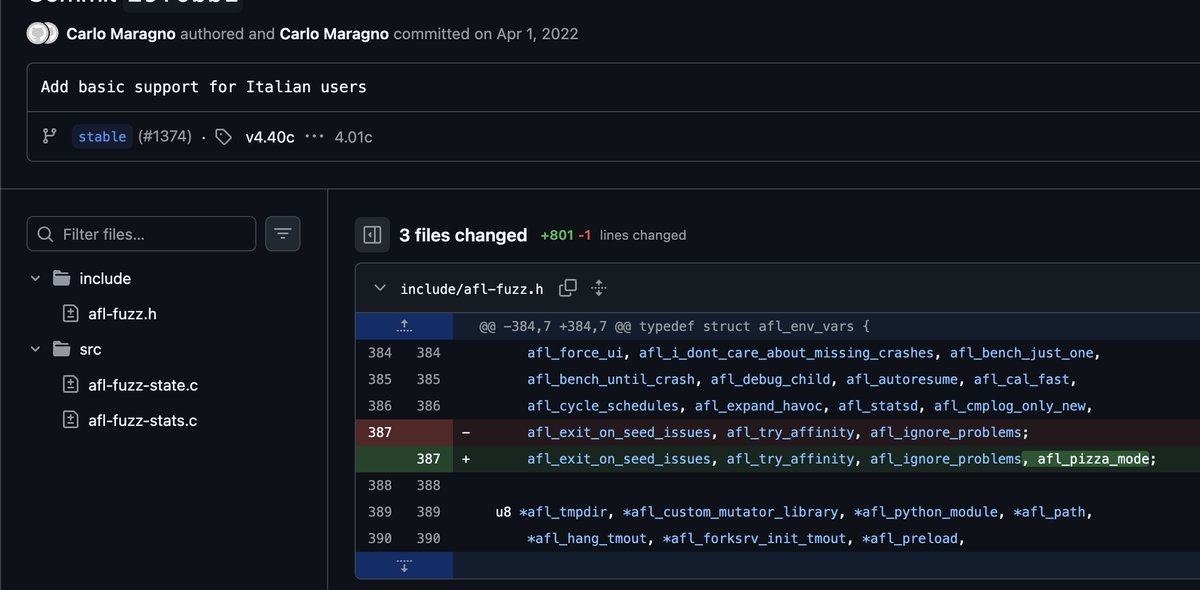Click the tag icon before v4.40c
The height and width of the screenshot is (590, 1200).
click(224, 137)
